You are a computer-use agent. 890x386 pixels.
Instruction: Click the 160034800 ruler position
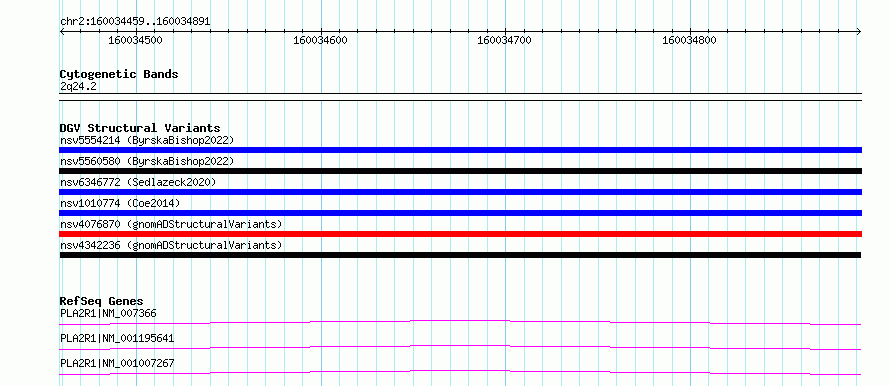tap(690, 40)
